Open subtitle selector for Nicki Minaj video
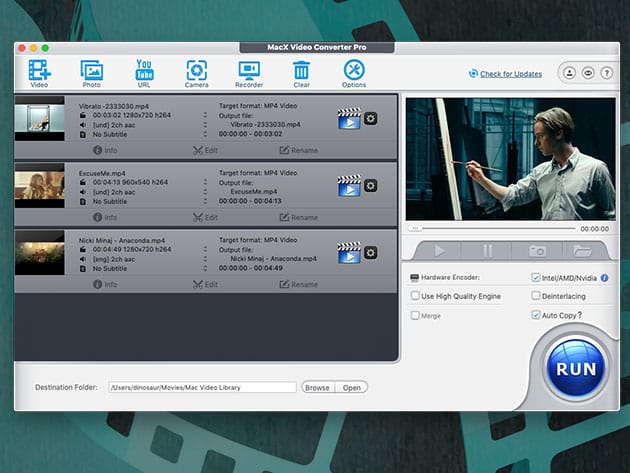The width and height of the screenshot is (630, 473). click(205, 267)
